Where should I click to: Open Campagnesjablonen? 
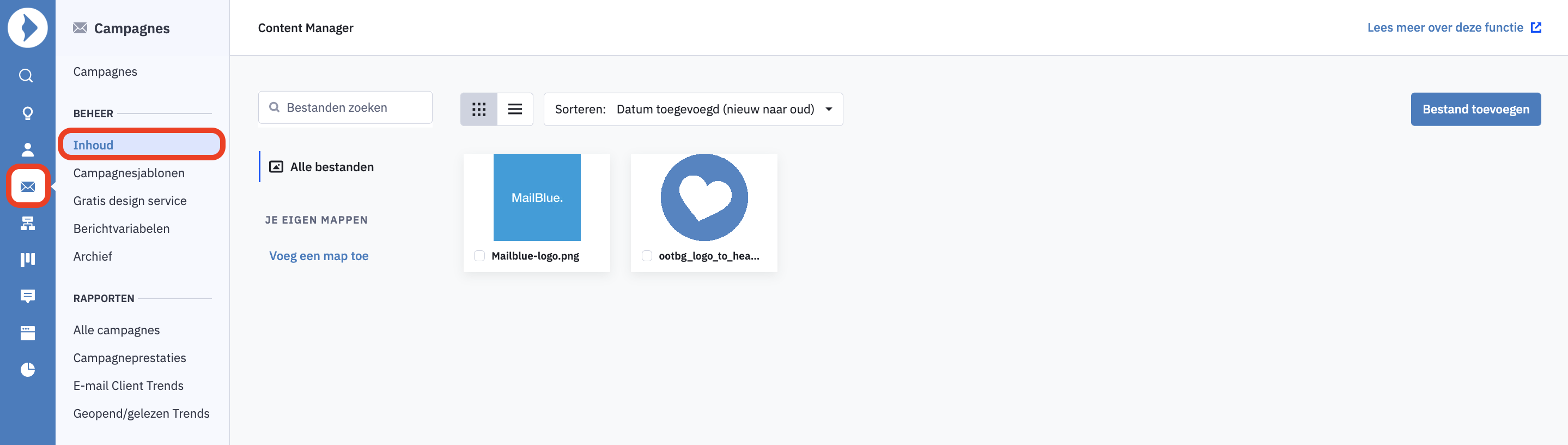(129, 172)
